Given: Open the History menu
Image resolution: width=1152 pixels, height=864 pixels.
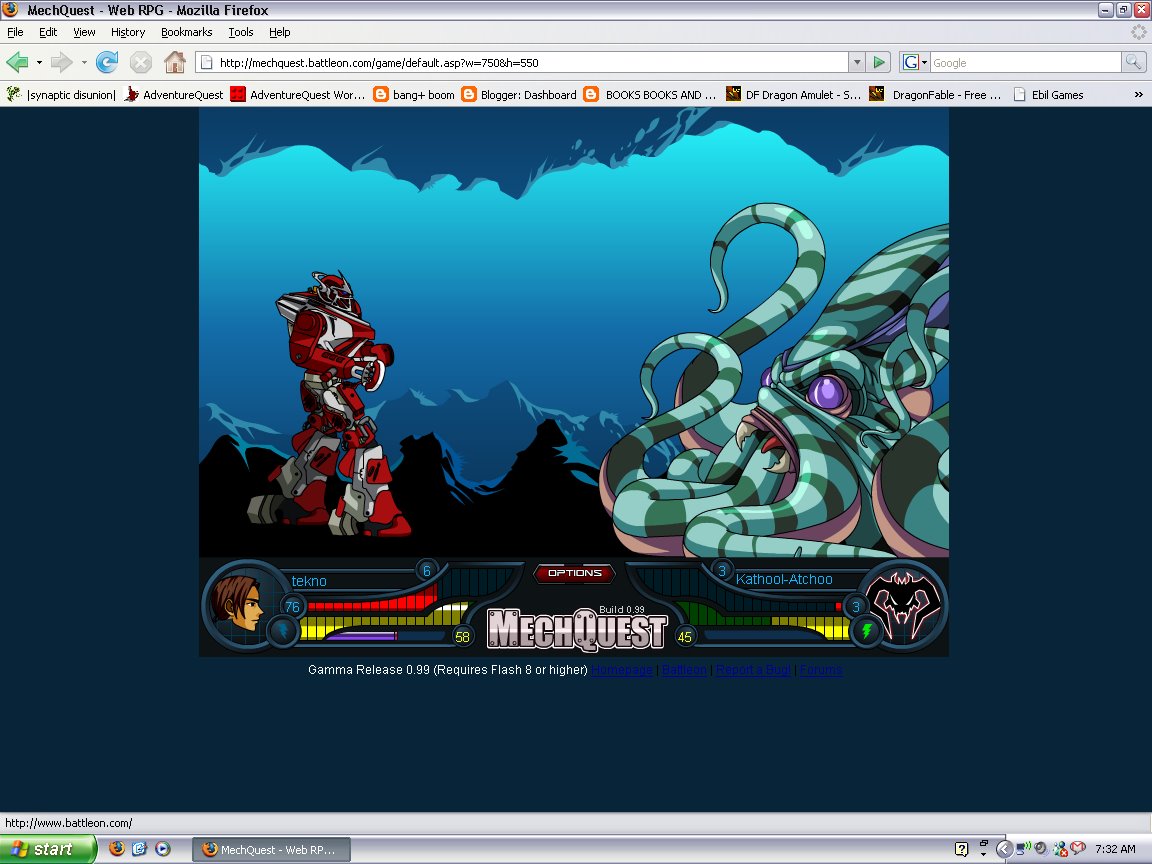Looking at the screenshot, I should pyautogui.click(x=128, y=32).
